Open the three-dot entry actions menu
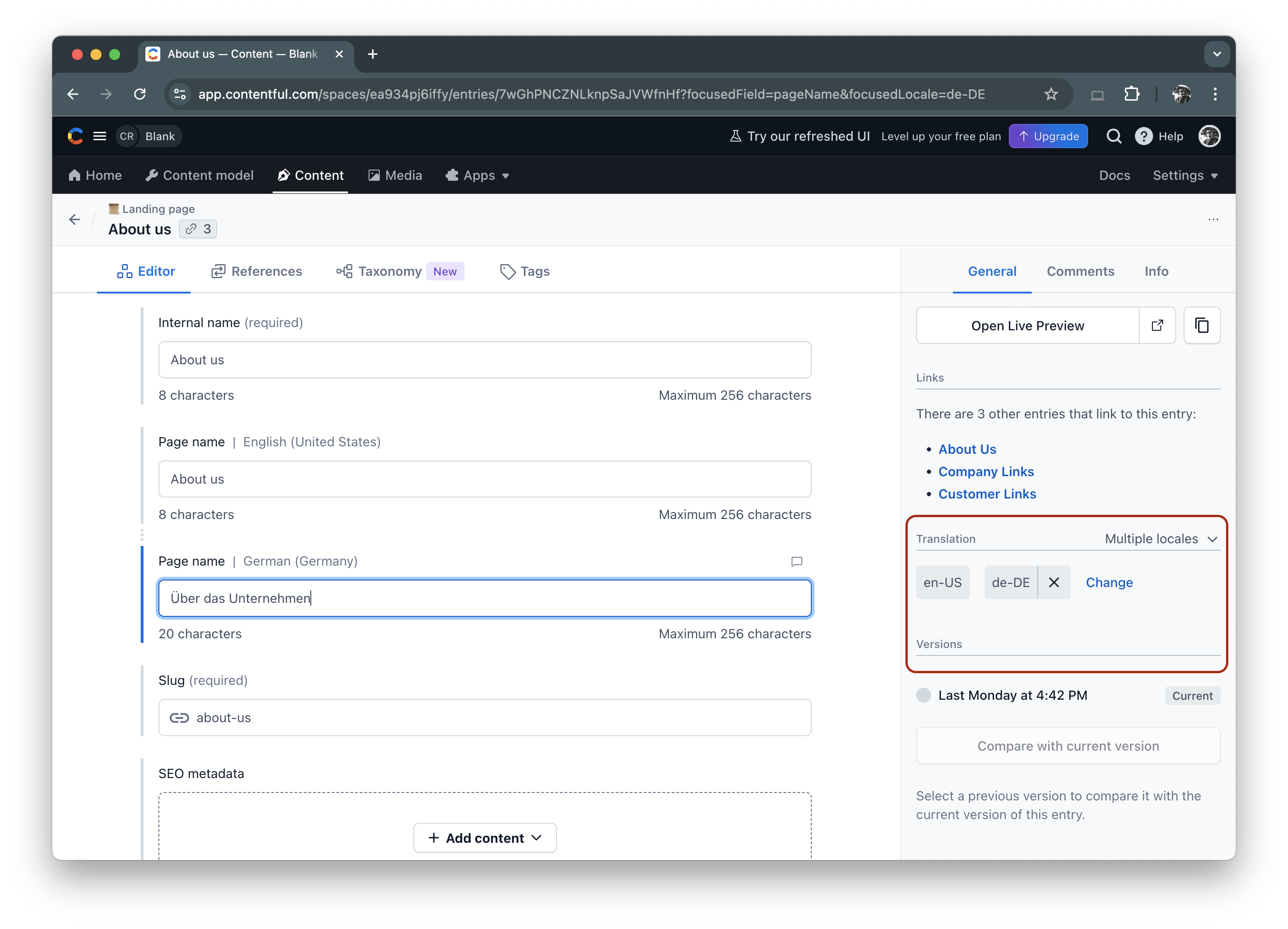Viewport: 1288px width, 929px height. click(x=1213, y=219)
